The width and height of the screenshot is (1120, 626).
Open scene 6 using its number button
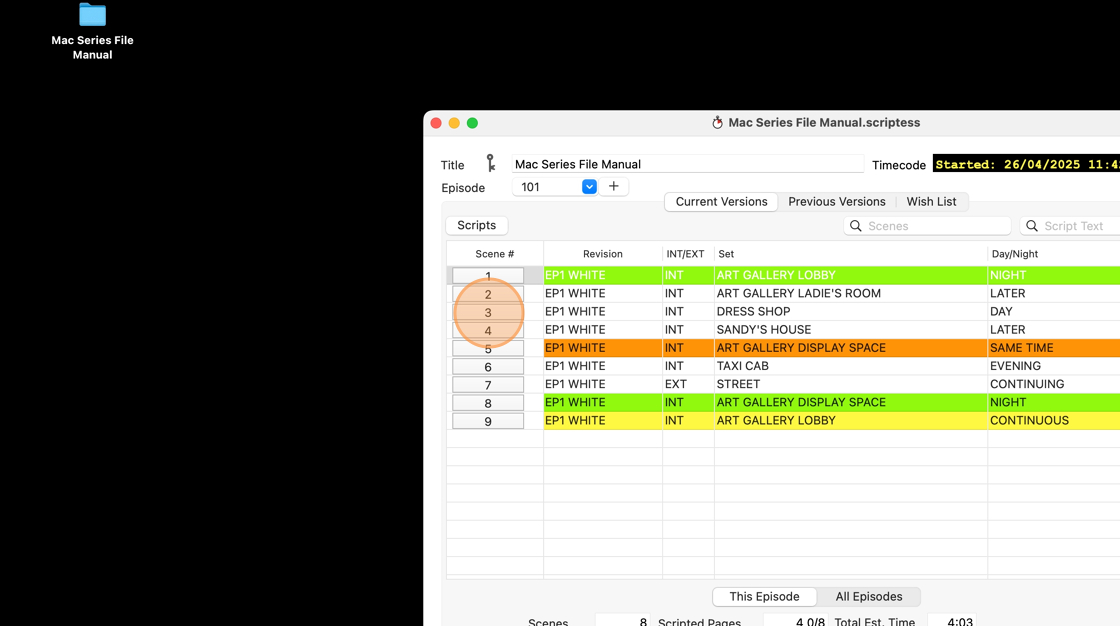coord(488,367)
